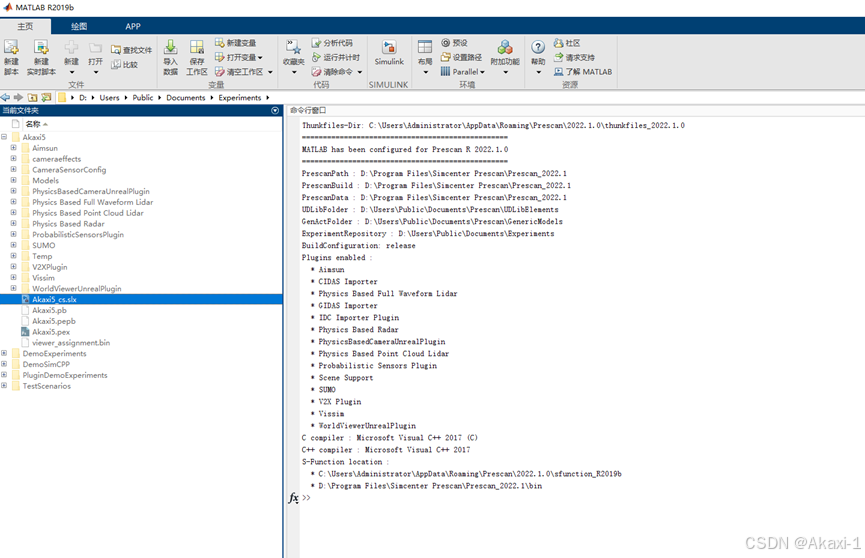Expand the SUMO folder
The height and width of the screenshot is (558, 865).
(x=13, y=245)
